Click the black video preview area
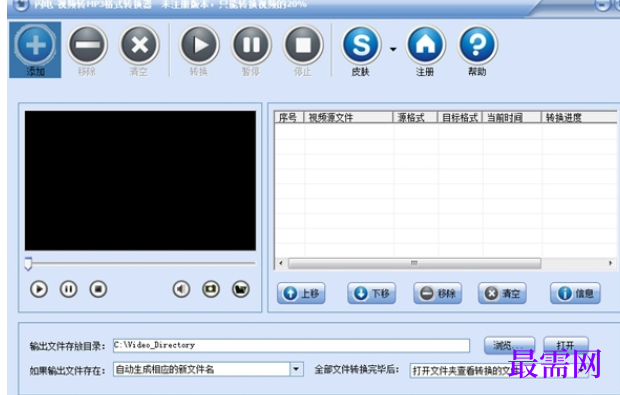Image resolution: width=620 pixels, height=395 pixels. pos(140,181)
